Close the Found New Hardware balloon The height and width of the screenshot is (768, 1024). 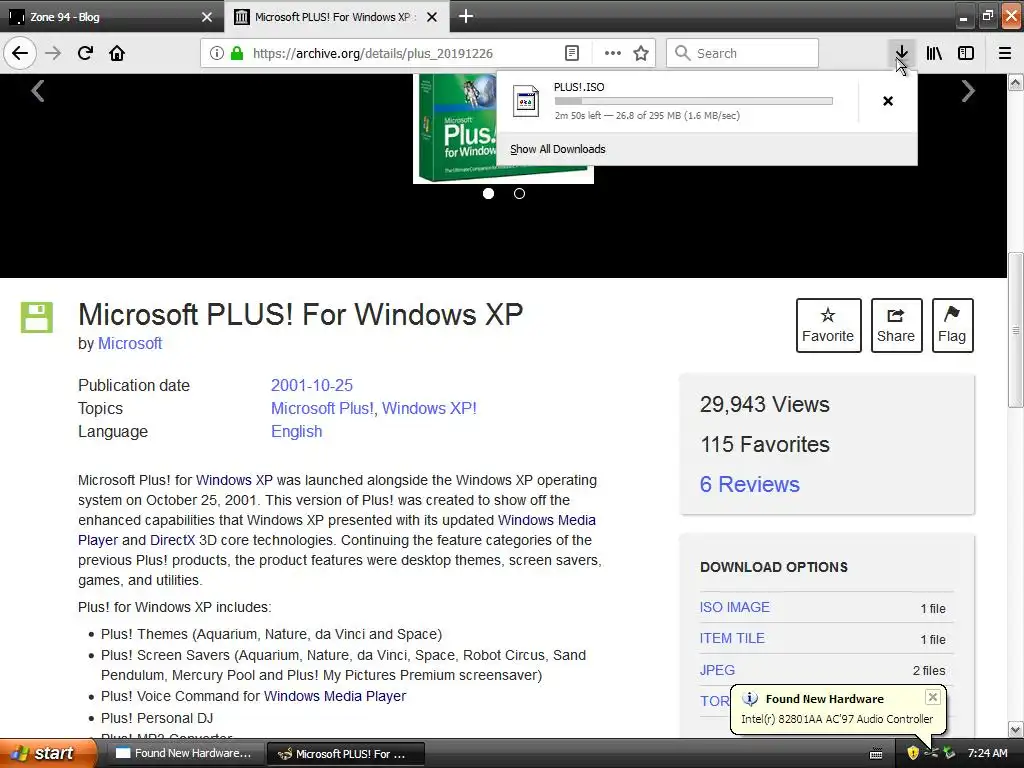click(933, 697)
